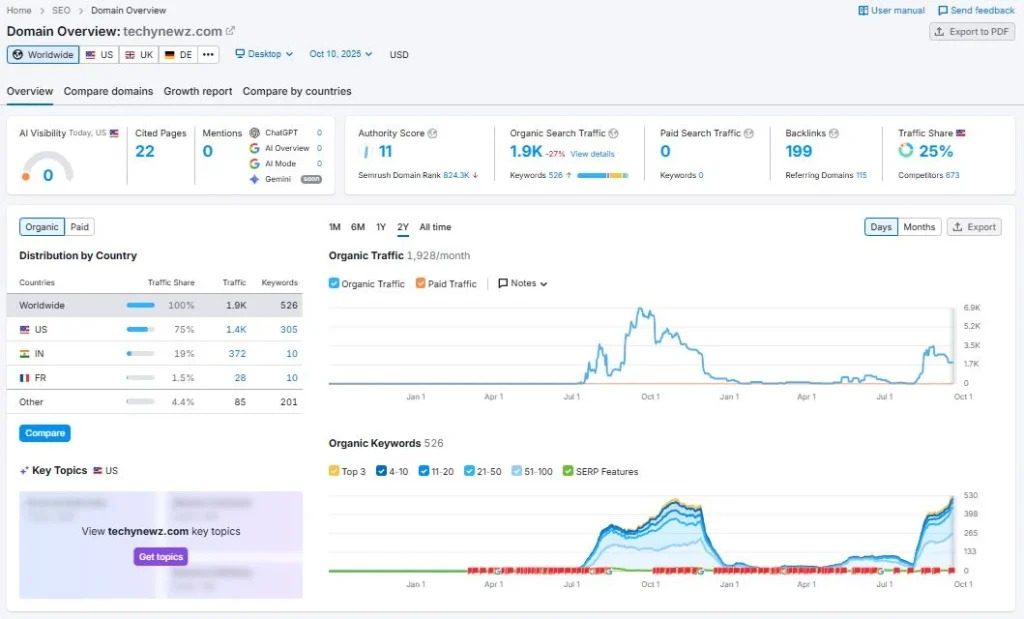1024x619 pixels.
Task: Click the Get topics button
Action: coord(161,557)
